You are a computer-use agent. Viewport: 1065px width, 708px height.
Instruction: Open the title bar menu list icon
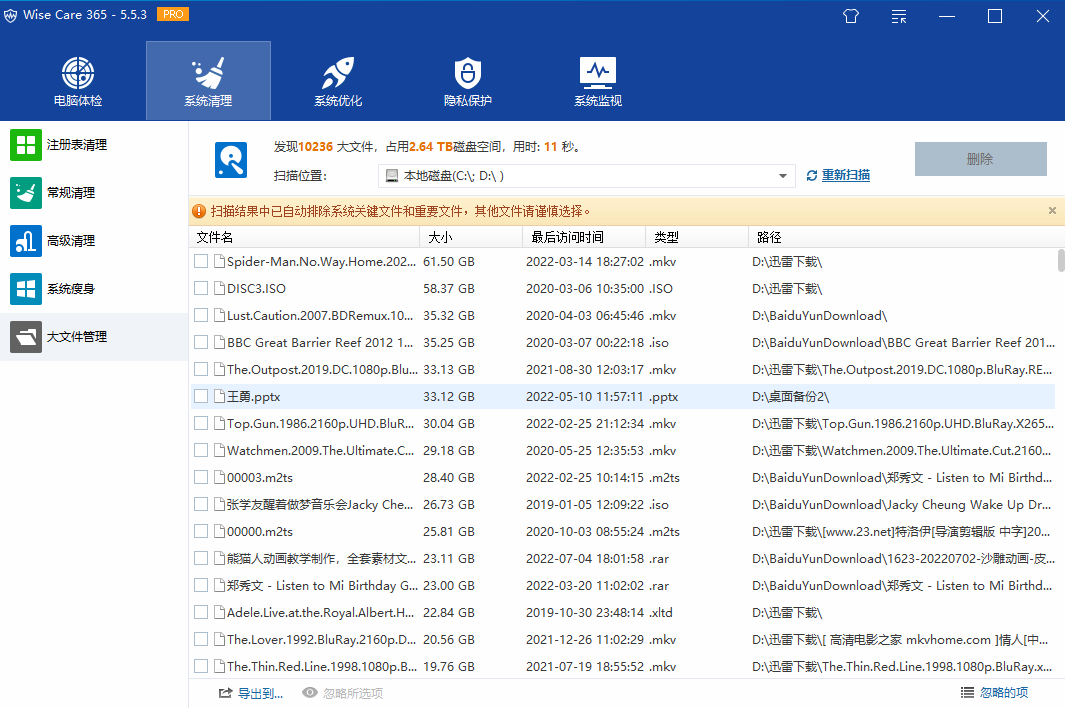[x=900, y=16]
